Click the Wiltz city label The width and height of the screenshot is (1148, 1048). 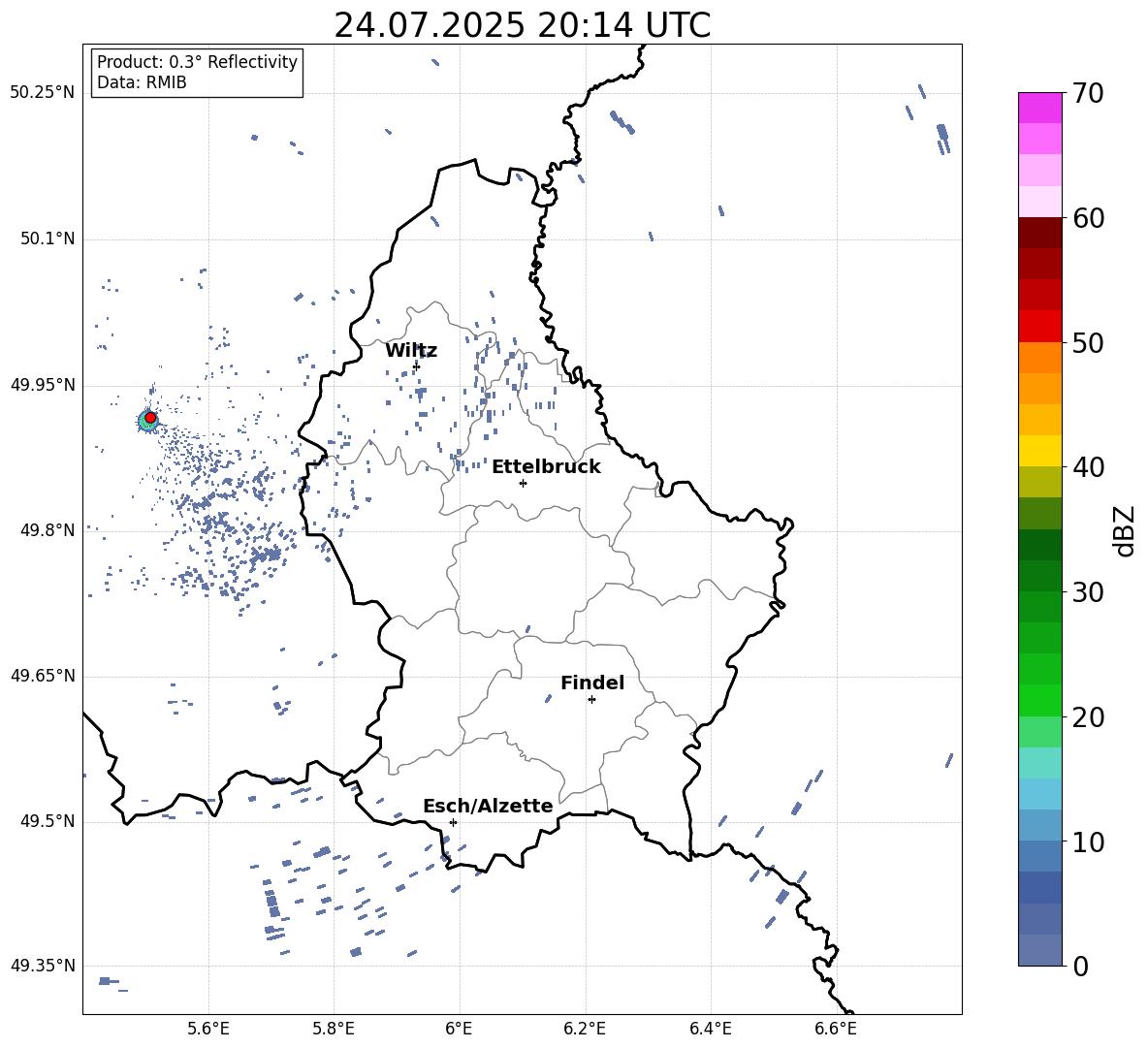click(411, 351)
